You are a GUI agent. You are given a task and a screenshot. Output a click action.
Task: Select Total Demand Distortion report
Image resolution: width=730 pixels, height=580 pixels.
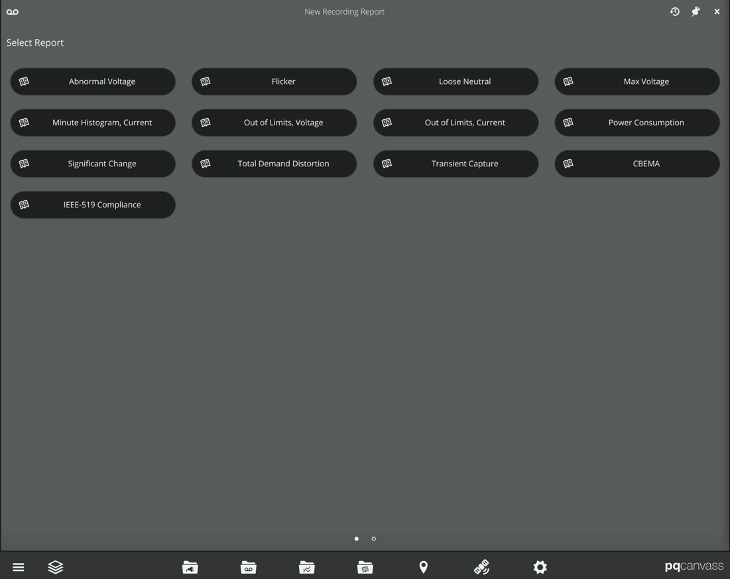274,164
